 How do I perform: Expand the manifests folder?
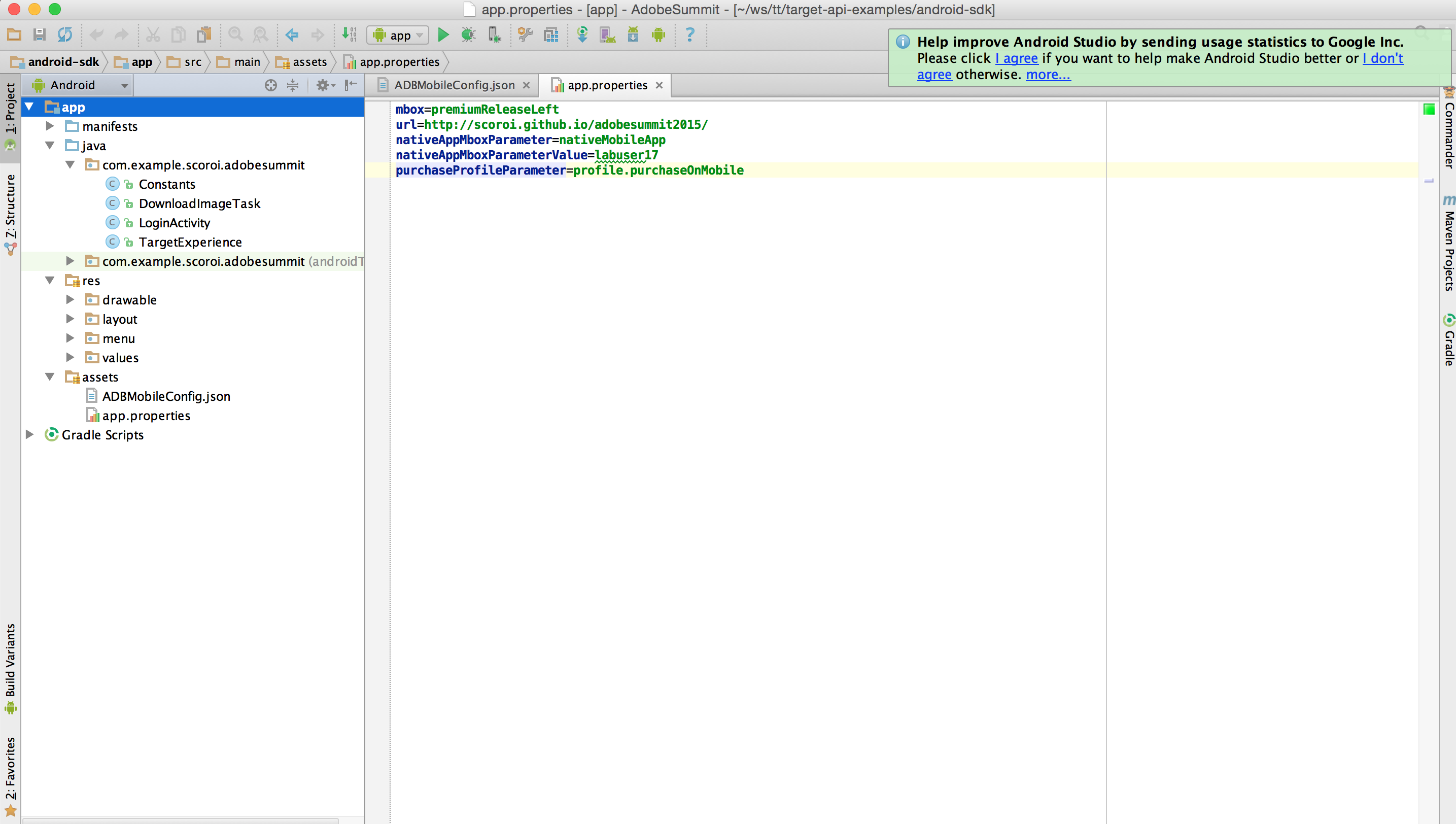(x=50, y=126)
